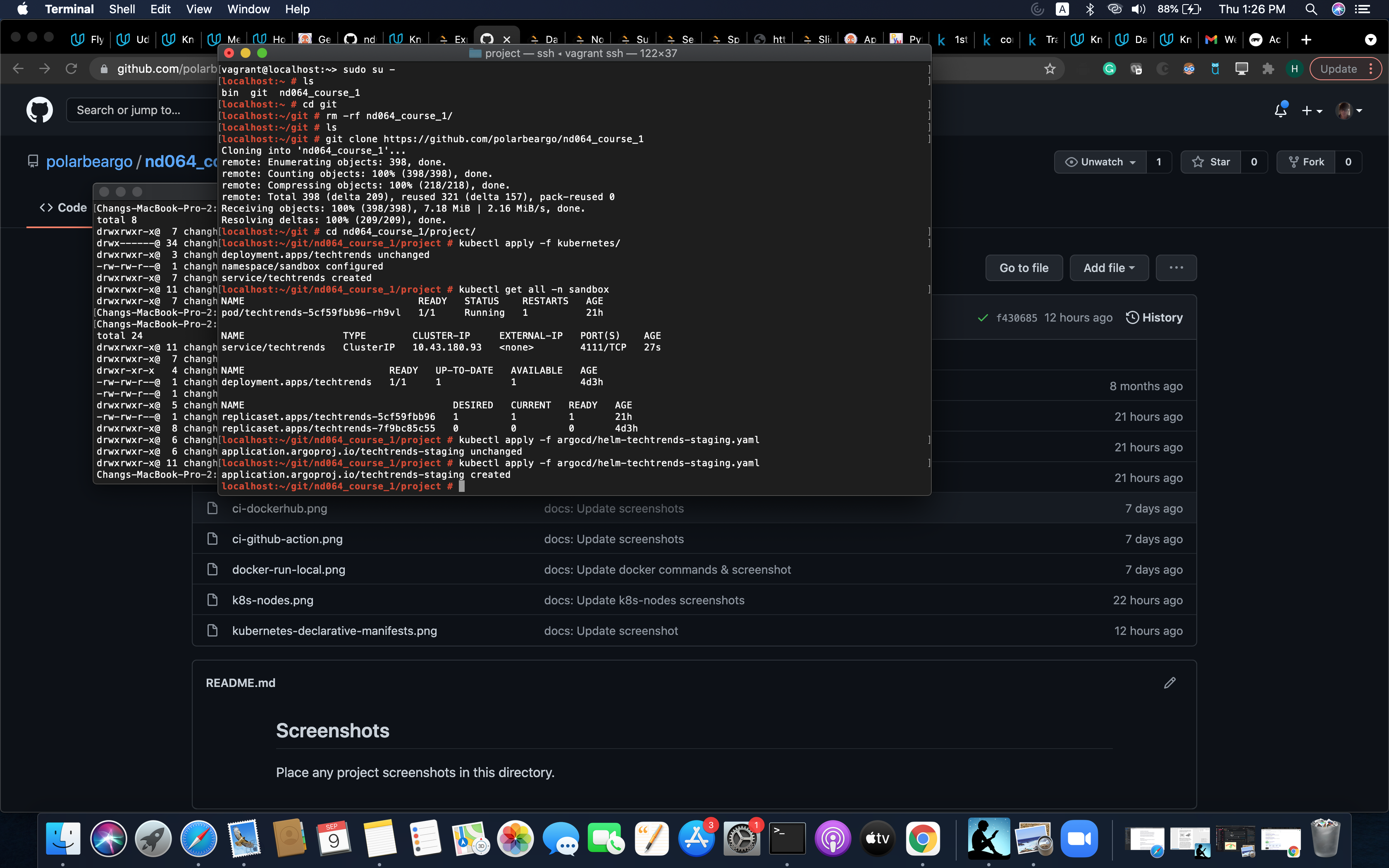The image size is (1389, 868).
Task: Reload the GitHub page
Action: [x=71, y=69]
